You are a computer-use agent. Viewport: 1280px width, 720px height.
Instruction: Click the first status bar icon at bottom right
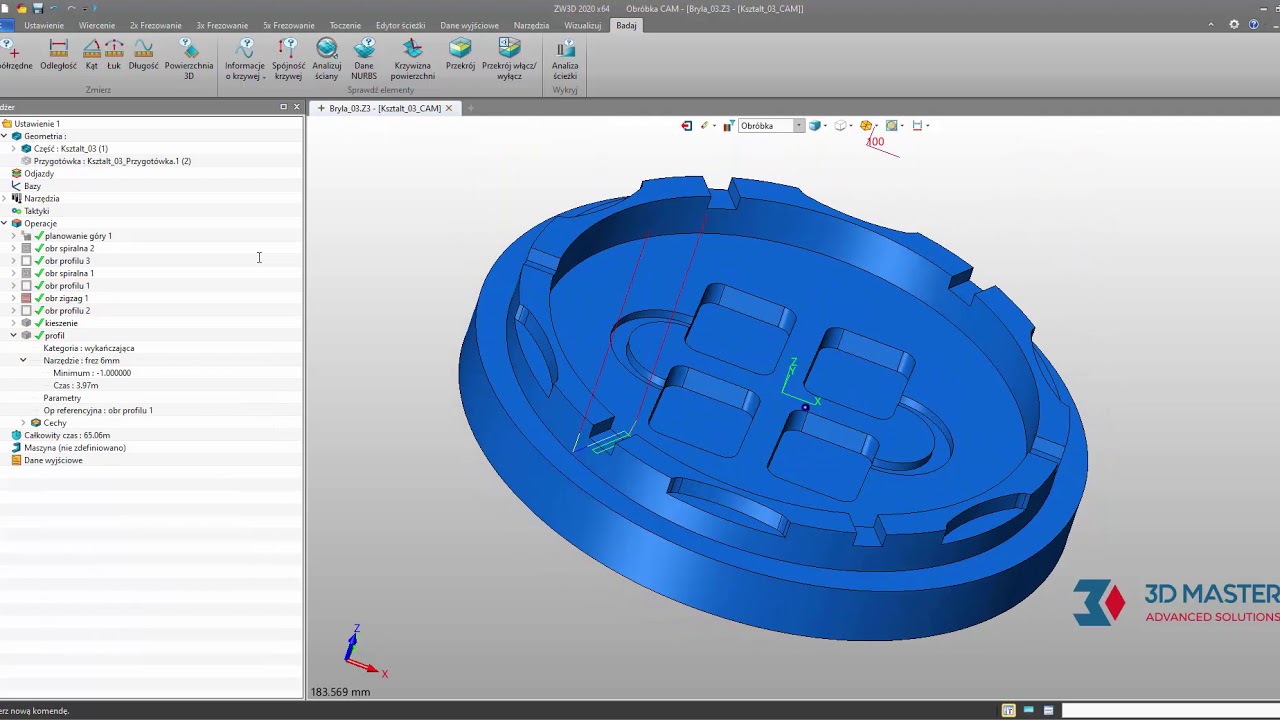(1008, 711)
